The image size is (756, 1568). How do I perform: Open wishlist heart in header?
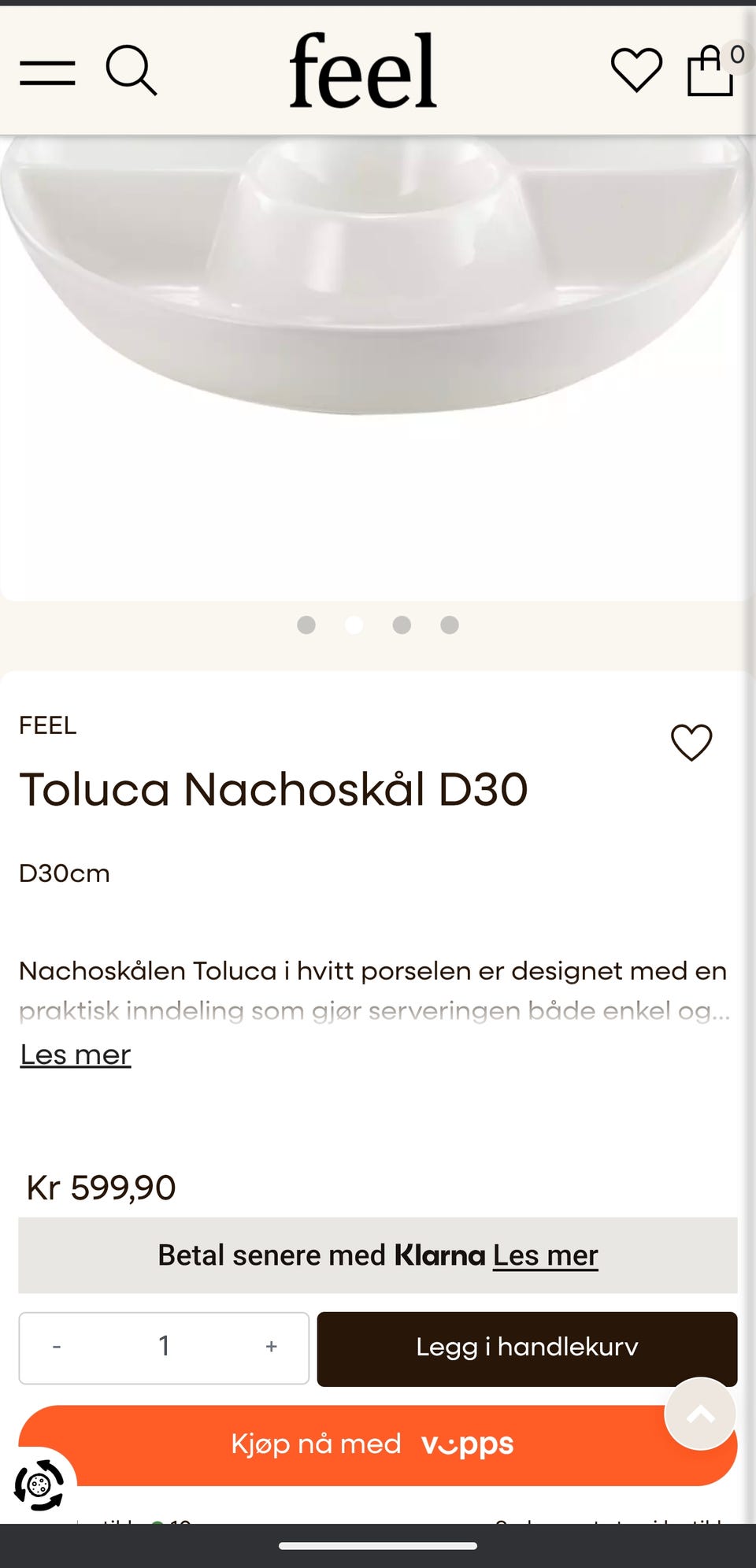(x=636, y=70)
